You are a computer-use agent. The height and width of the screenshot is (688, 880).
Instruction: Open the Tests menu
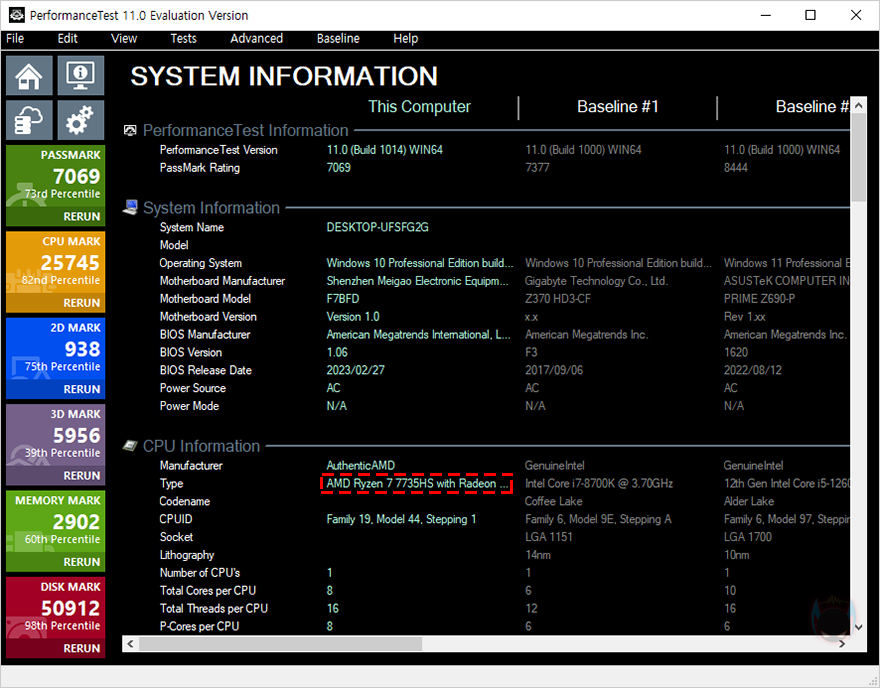click(x=184, y=38)
